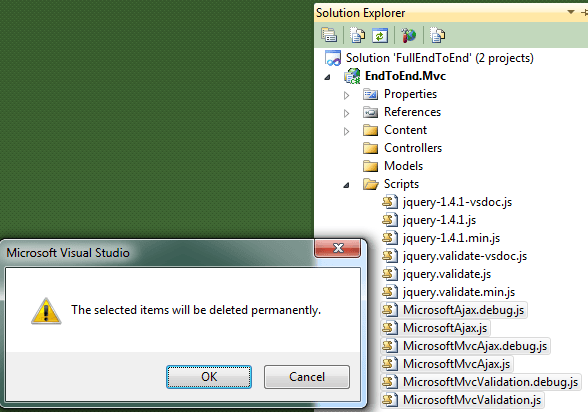588x412 pixels.
Task: Click the Solution Explorer panel title
Action: point(360,13)
